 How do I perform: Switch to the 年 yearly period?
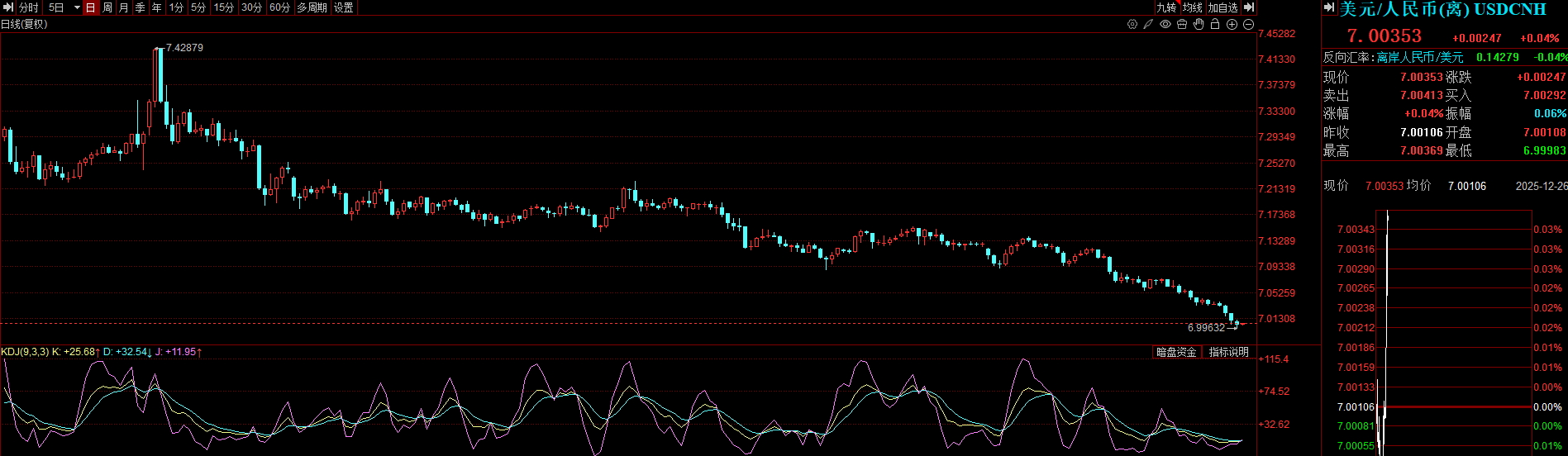click(x=157, y=7)
